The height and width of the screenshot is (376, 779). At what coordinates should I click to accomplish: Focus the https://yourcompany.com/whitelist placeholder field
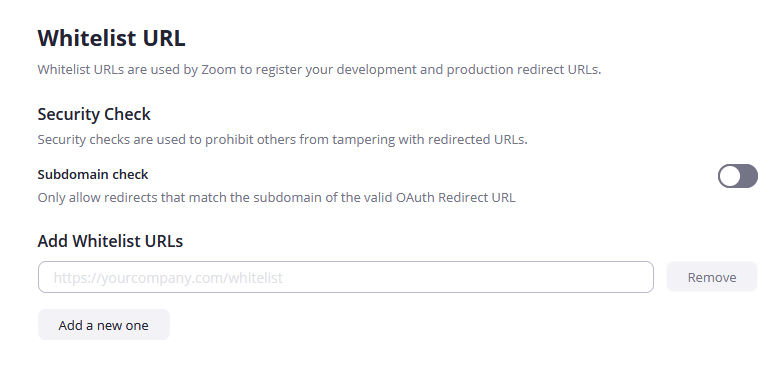coord(346,277)
